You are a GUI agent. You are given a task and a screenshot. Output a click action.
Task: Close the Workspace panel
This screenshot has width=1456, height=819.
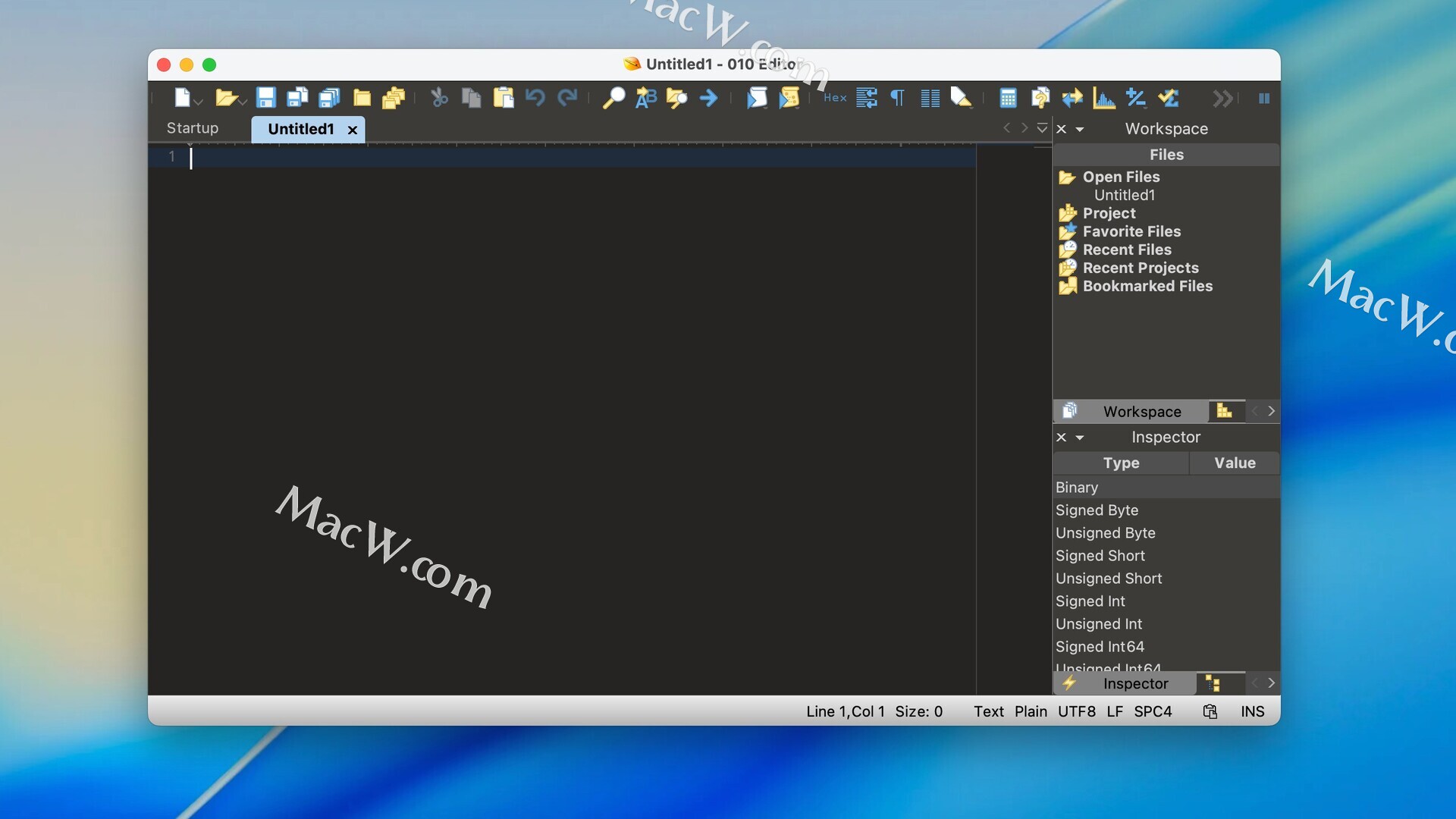1062,129
